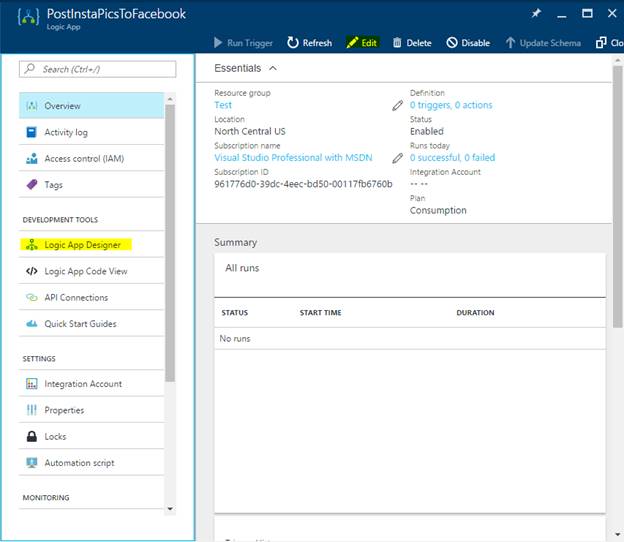Open Logic App Code View
The width and height of the screenshot is (624, 542).
coord(91,271)
